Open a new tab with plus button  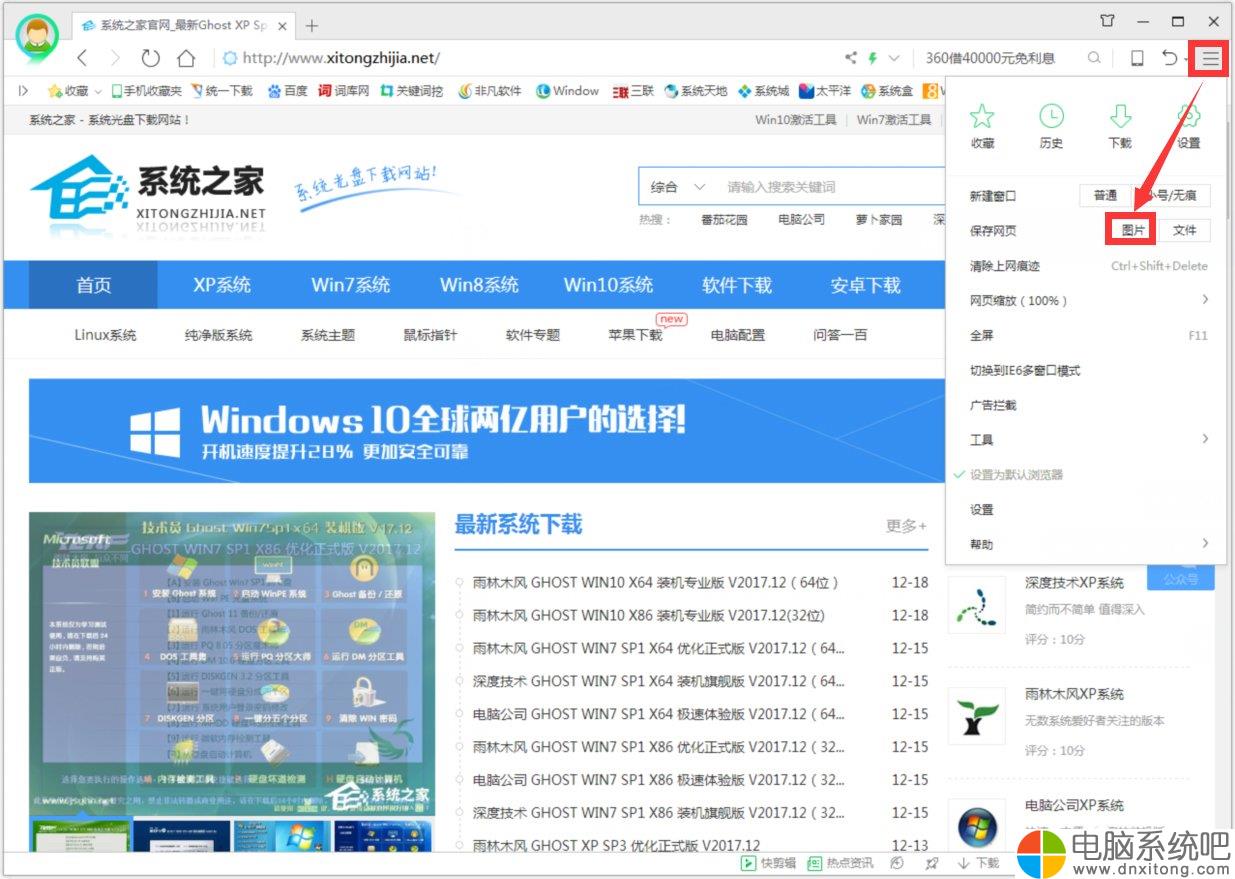pyautogui.click(x=312, y=25)
